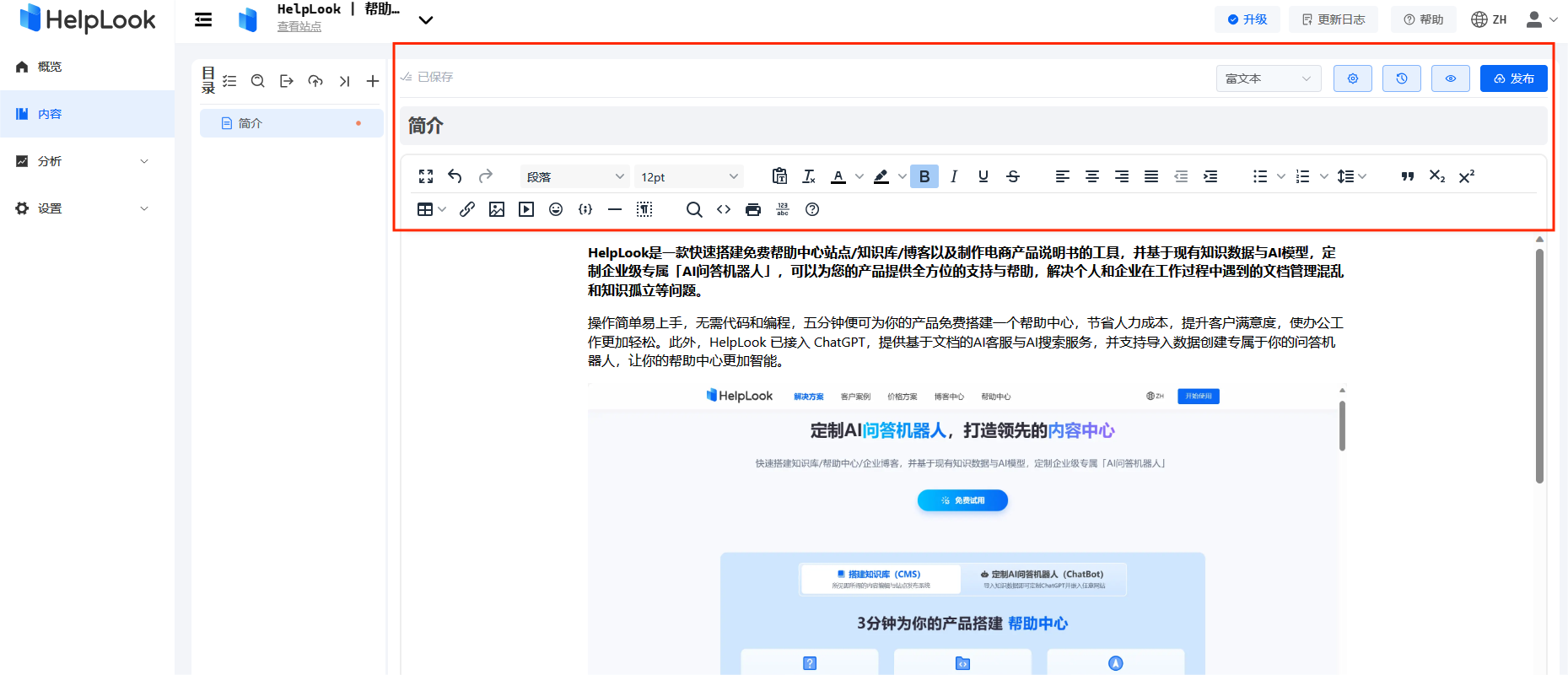Align text left
This screenshot has width=1568, height=675.
click(1063, 176)
